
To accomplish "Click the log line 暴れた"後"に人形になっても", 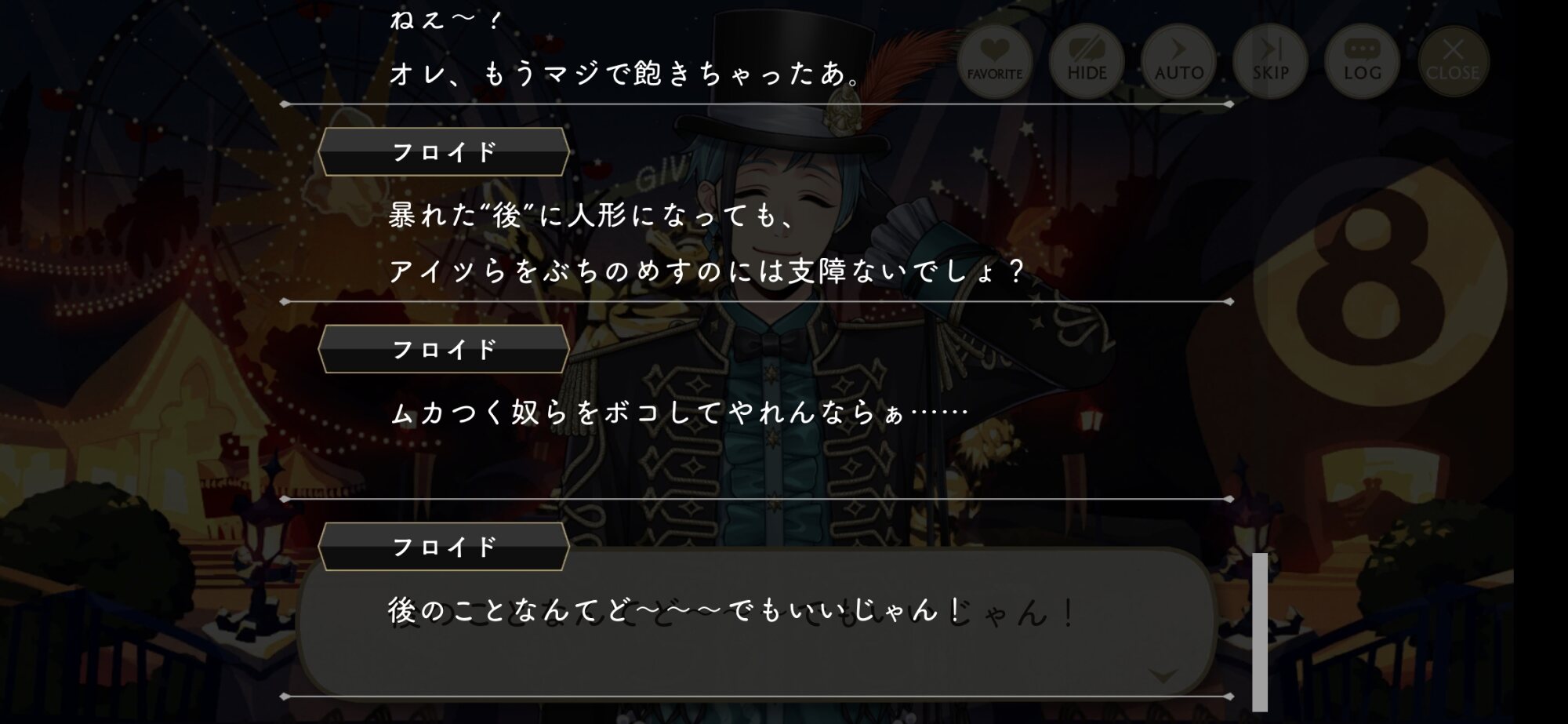I will 593,215.
